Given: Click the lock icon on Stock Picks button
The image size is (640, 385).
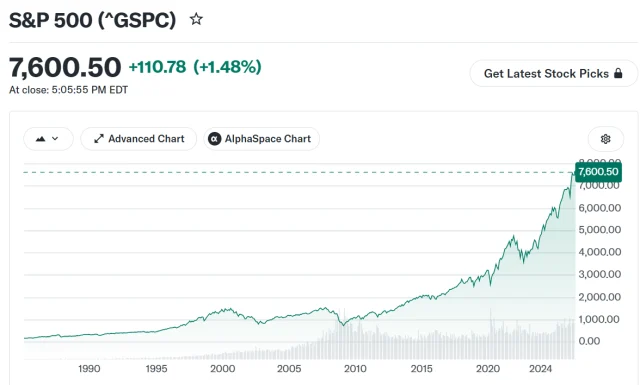Looking at the screenshot, I should coord(618,73).
